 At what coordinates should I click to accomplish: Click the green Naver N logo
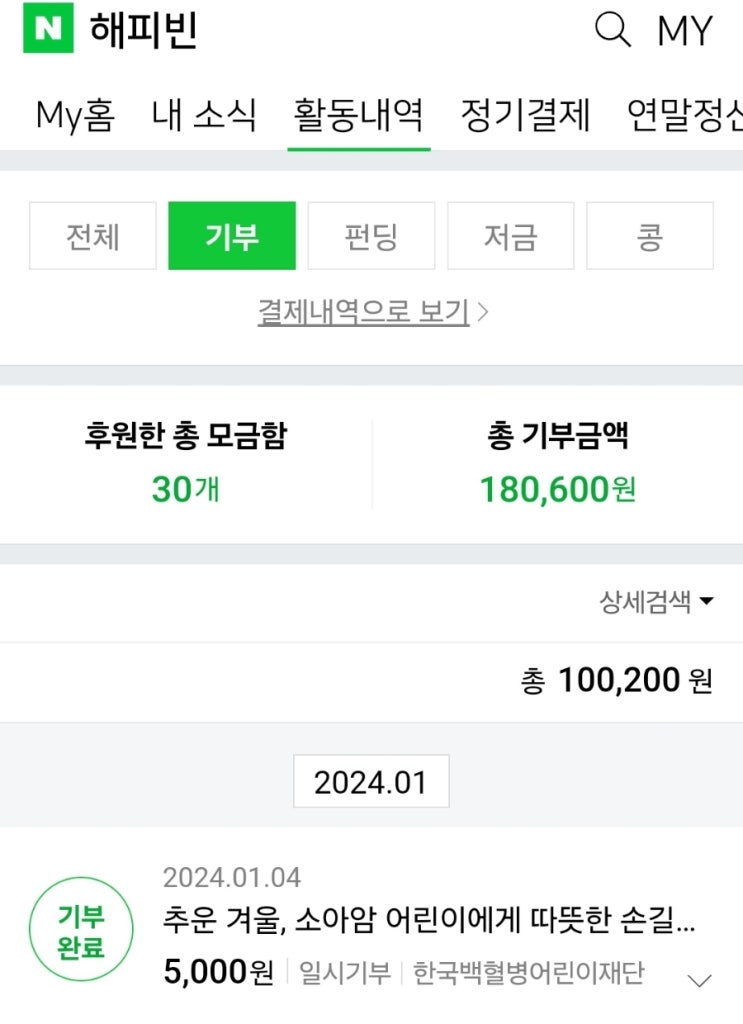[48, 31]
